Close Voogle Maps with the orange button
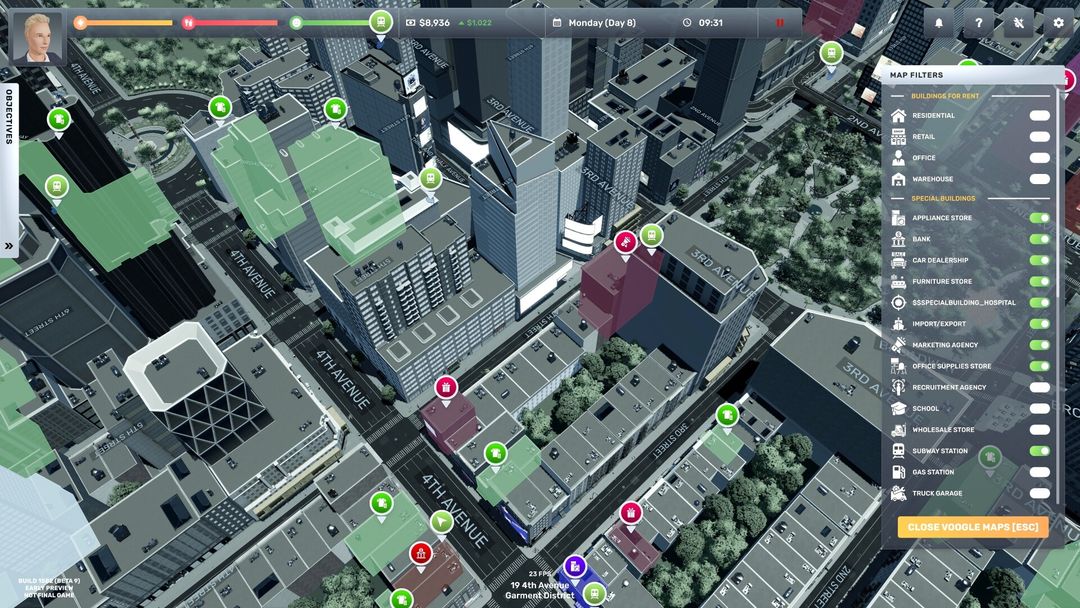 coord(972,527)
